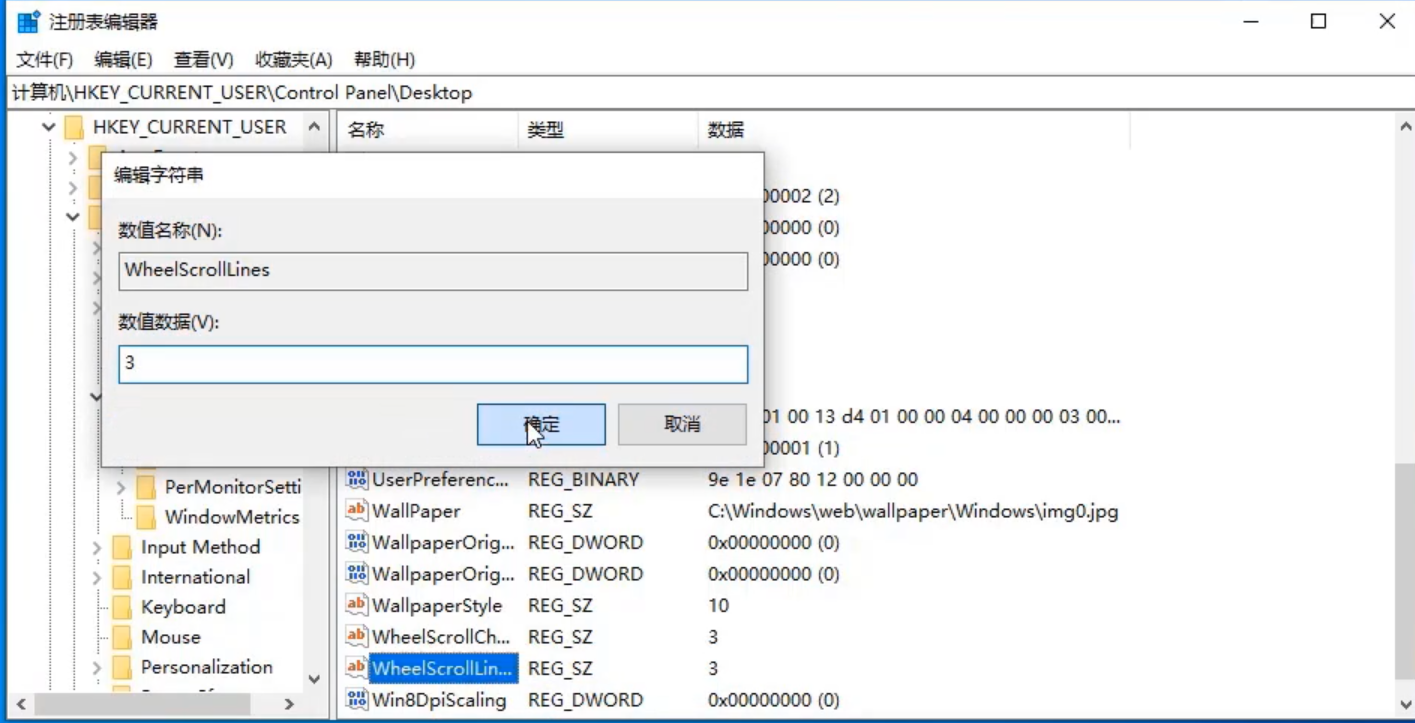Screen dimensions: 1415x723
Task: Select the WallpaperStyle value icon
Action: pyautogui.click(x=356, y=605)
